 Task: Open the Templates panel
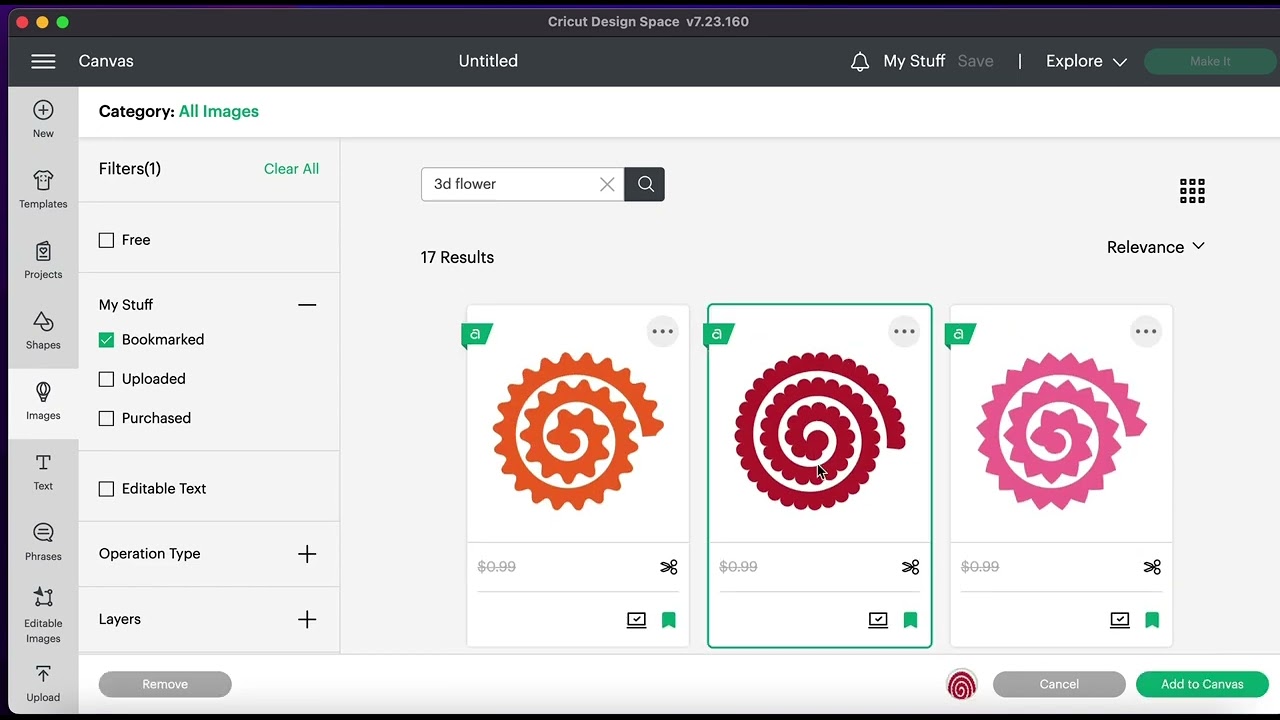coord(43,189)
